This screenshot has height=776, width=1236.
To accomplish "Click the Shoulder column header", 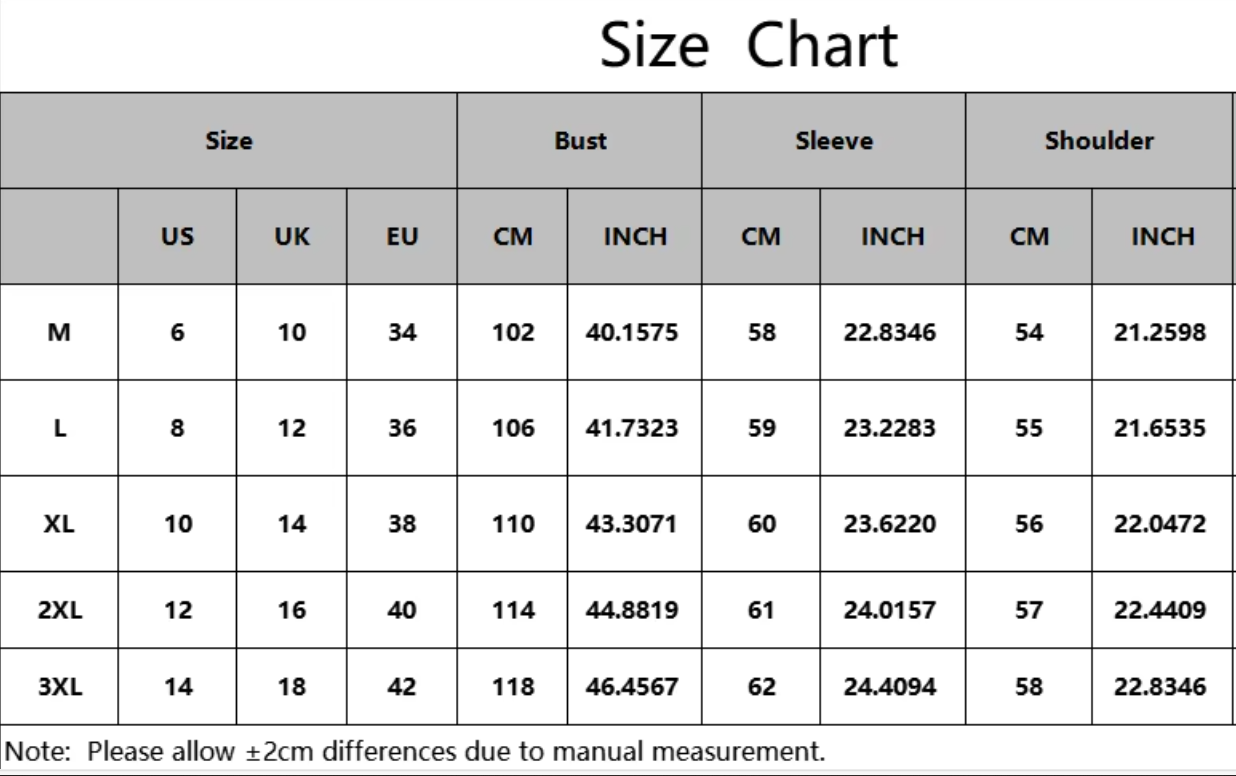I will coord(1099,141).
